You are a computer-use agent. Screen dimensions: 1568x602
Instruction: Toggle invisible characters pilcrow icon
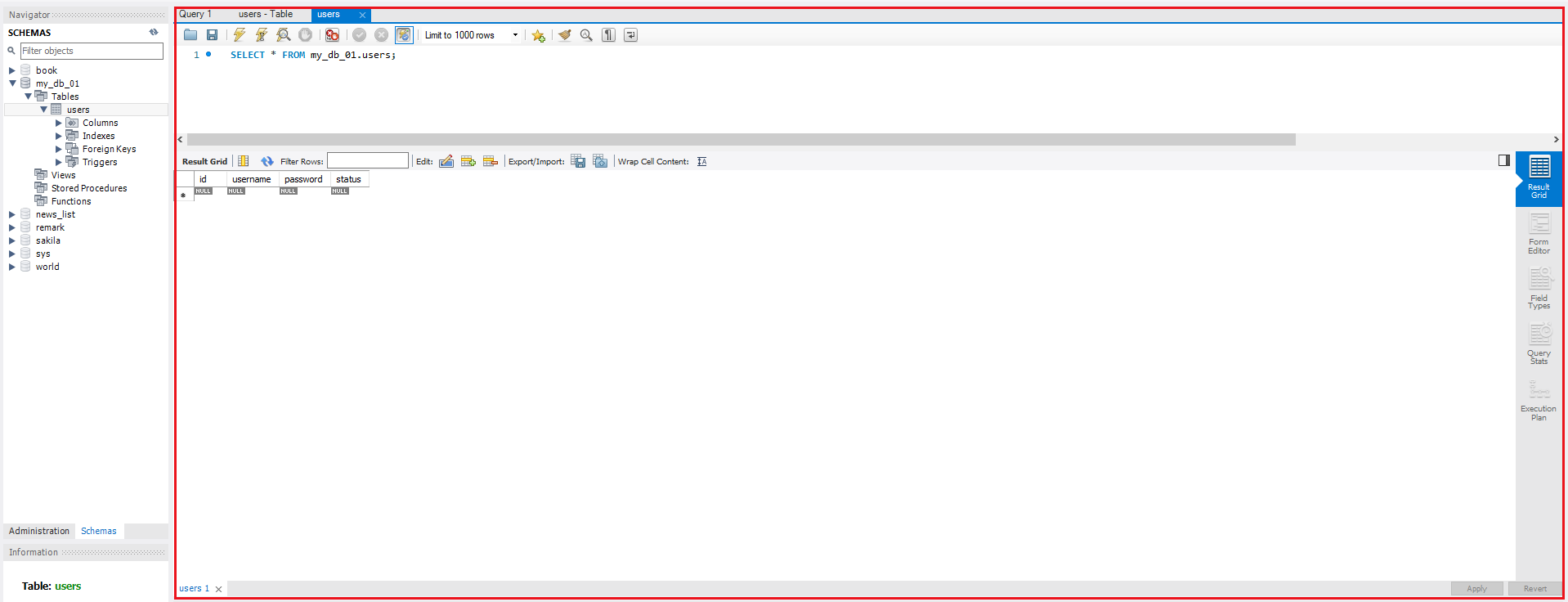click(x=608, y=34)
